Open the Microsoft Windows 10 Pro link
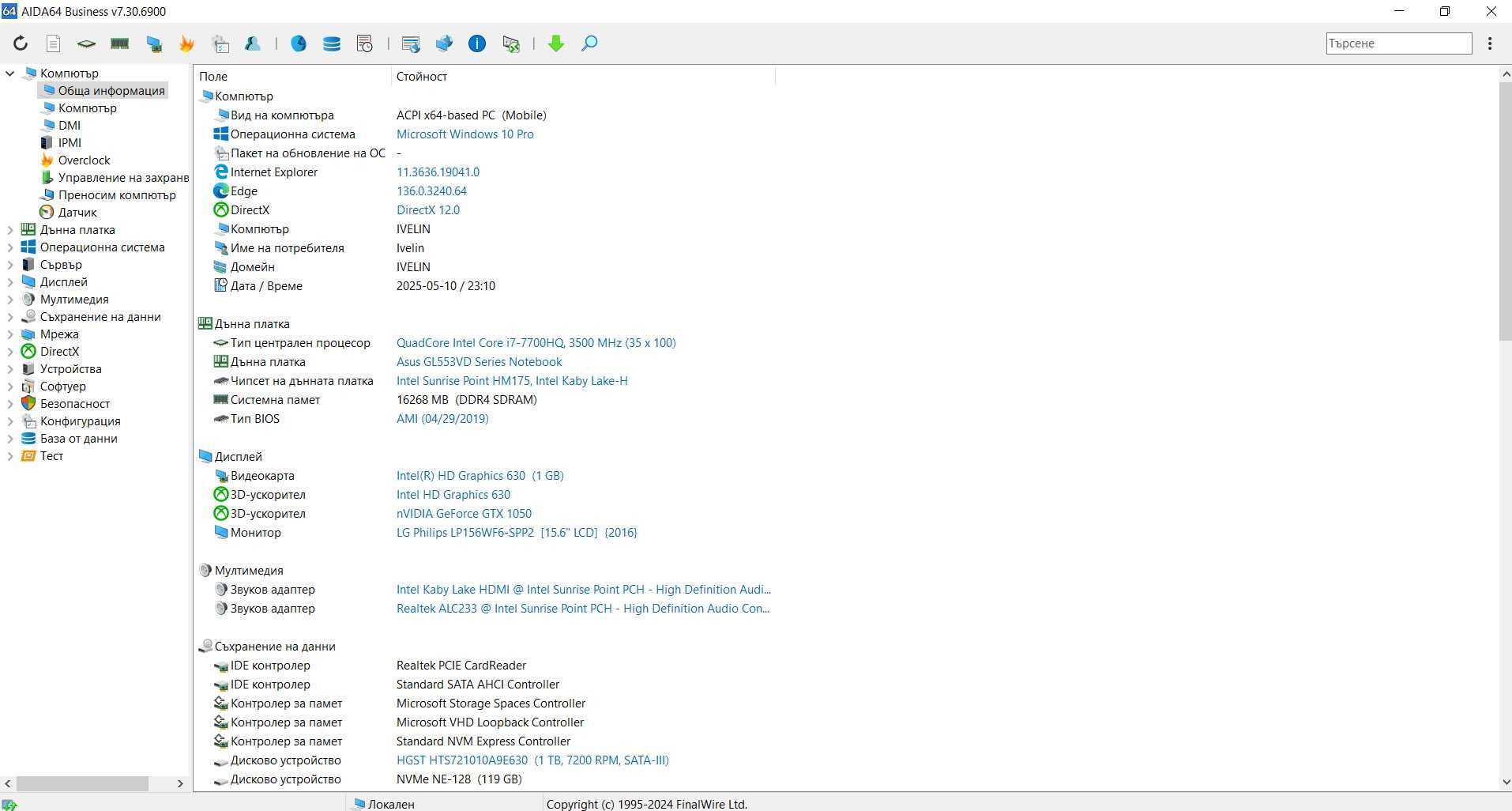 point(465,134)
